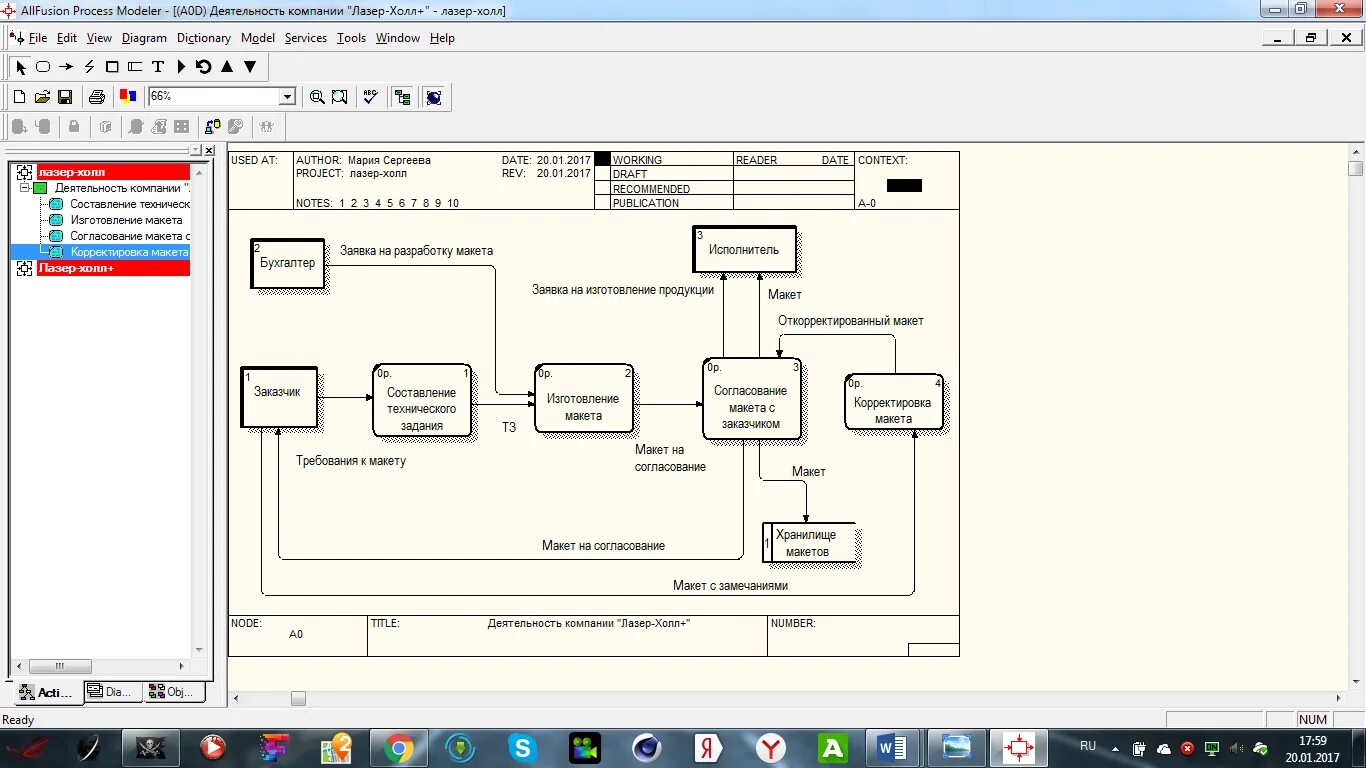This screenshot has width=1366, height=768.
Task: Select the Заказчик external reference box
Action: pyautogui.click(x=279, y=397)
